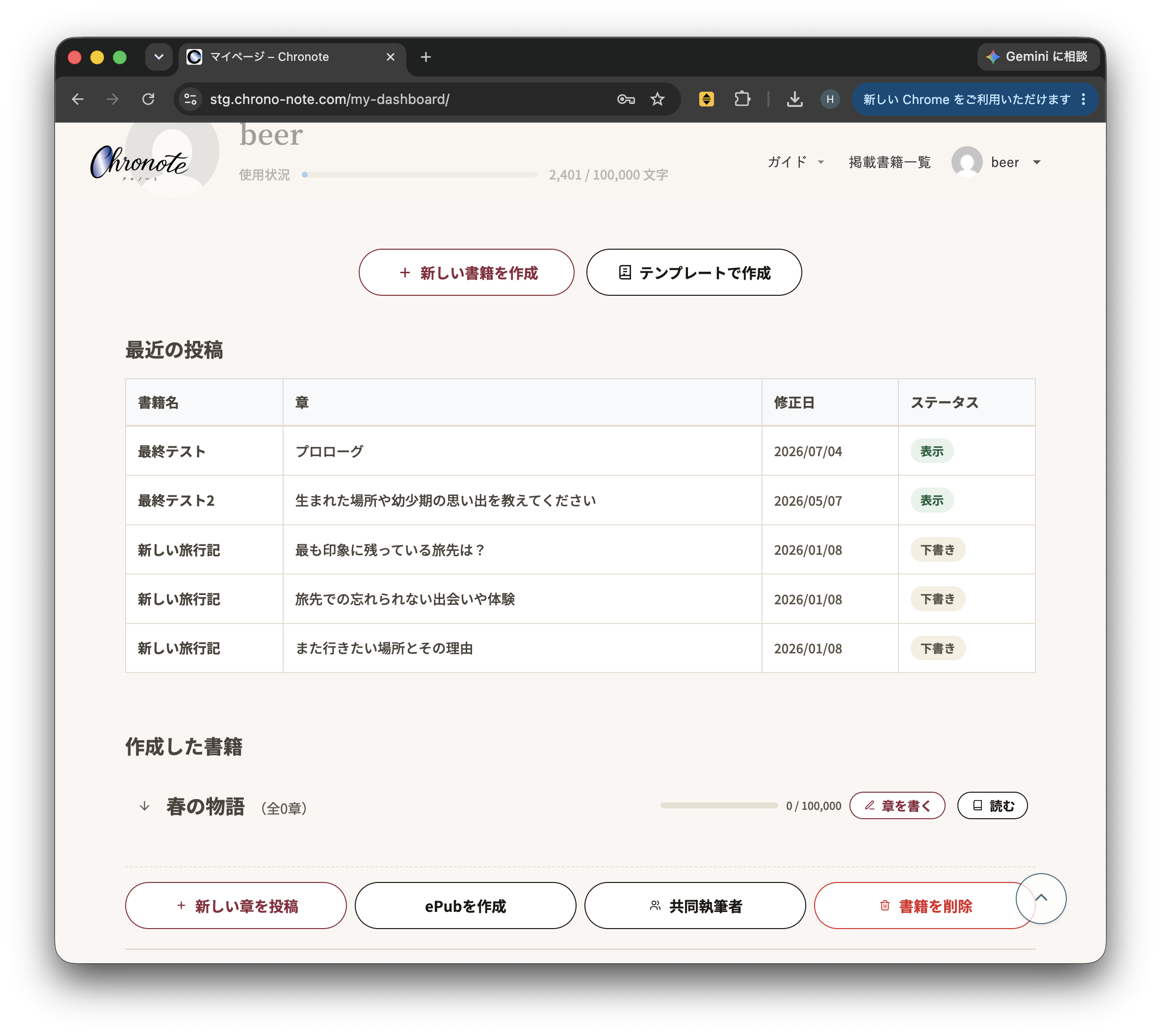
Task: Click 最も印象に残っている旅先は？ chapter
Action: pos(390,550)
